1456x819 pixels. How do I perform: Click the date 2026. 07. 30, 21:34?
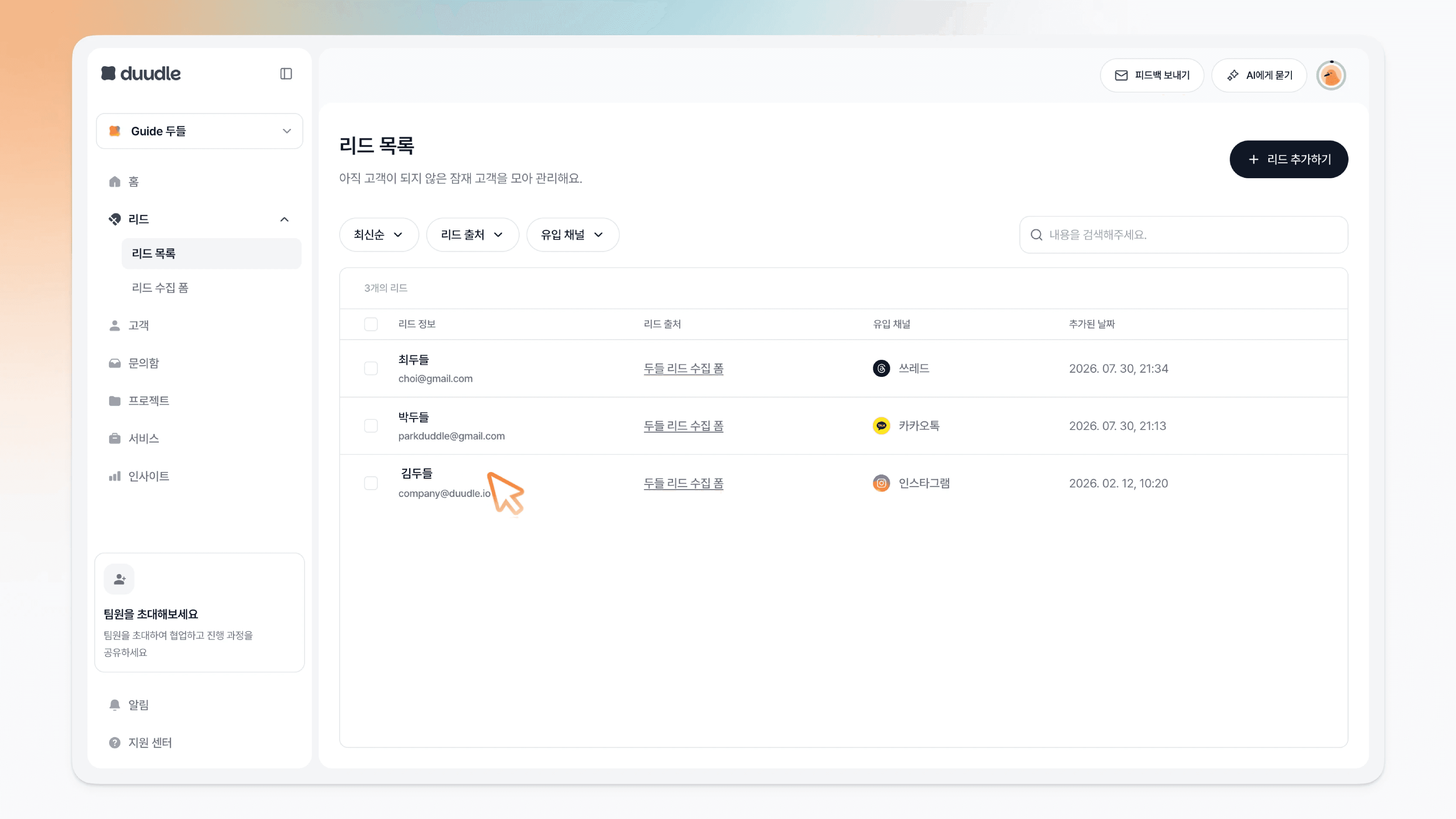tap(1119, 369)
